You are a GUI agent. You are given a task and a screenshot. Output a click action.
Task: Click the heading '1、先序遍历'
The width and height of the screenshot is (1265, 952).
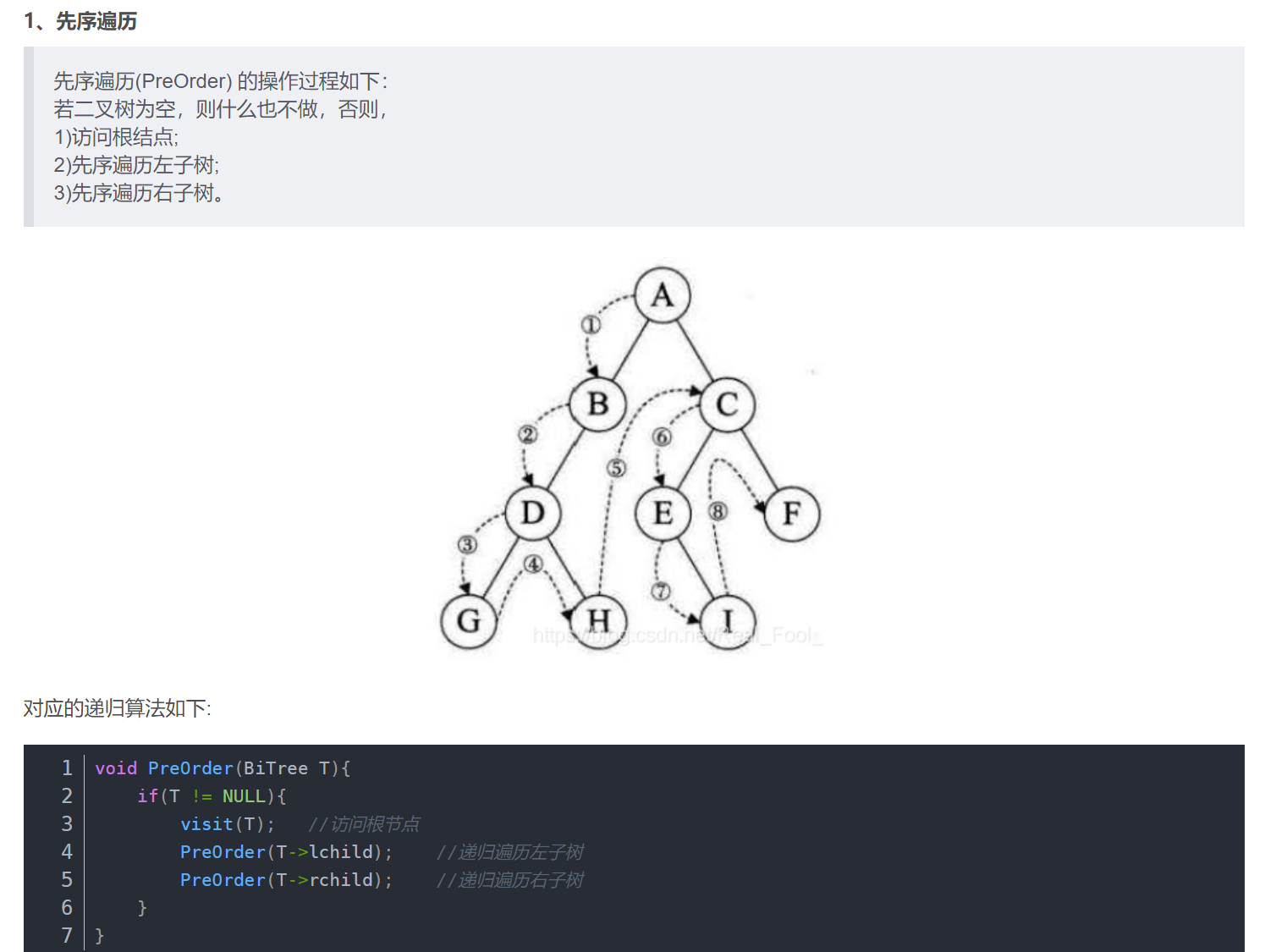(x=80, y=21)
